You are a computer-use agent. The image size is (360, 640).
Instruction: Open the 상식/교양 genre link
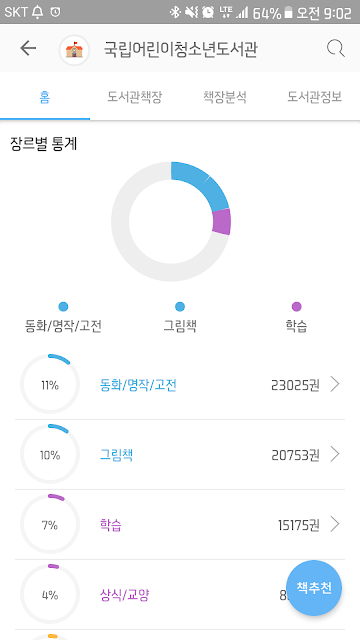click(x=124, y=595)
